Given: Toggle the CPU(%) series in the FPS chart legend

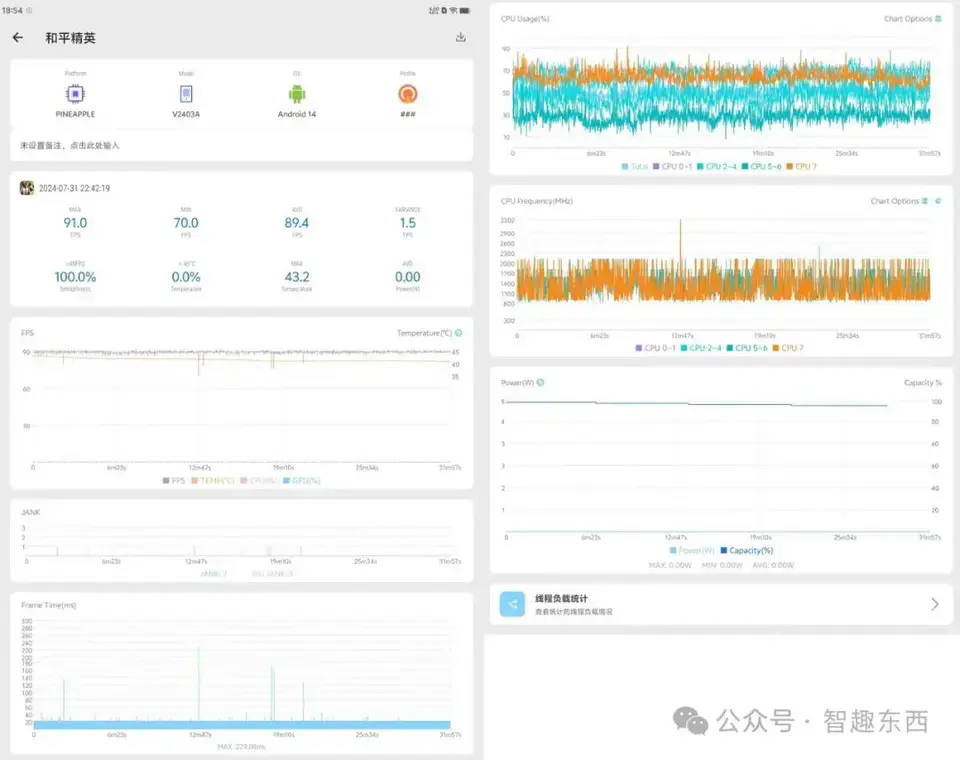Looking at the screenshot, I should coord(258,481).
